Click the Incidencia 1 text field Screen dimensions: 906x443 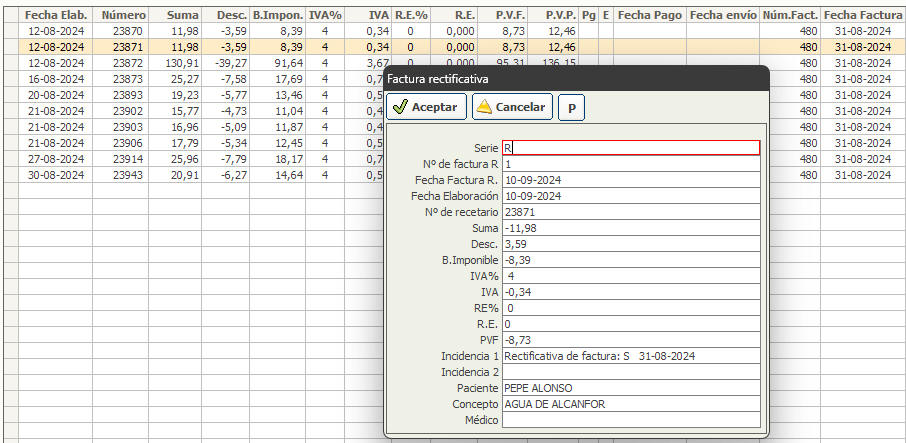pyautogui.click(x=630, y=356)
